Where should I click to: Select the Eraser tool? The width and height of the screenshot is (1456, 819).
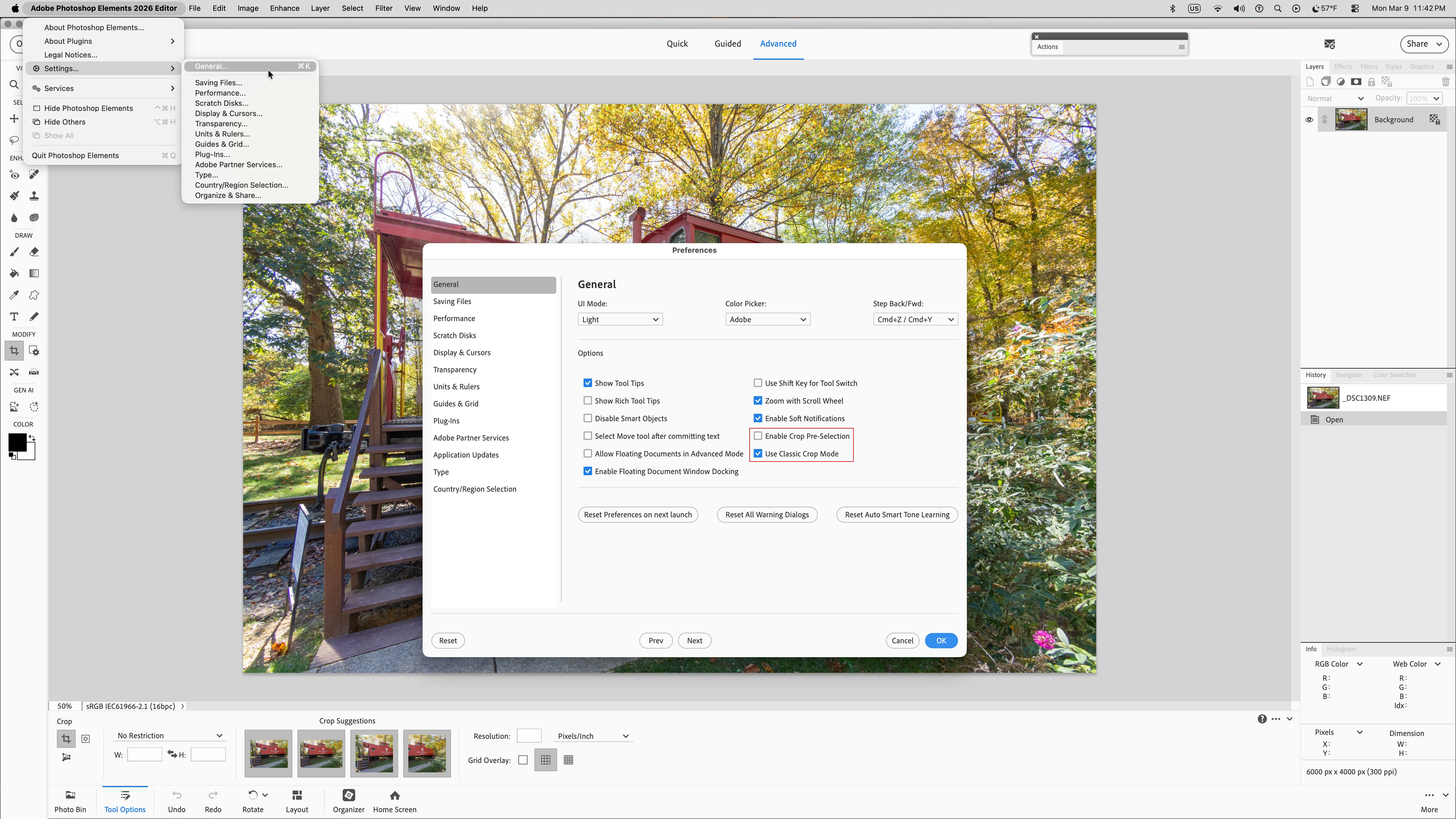34,252
